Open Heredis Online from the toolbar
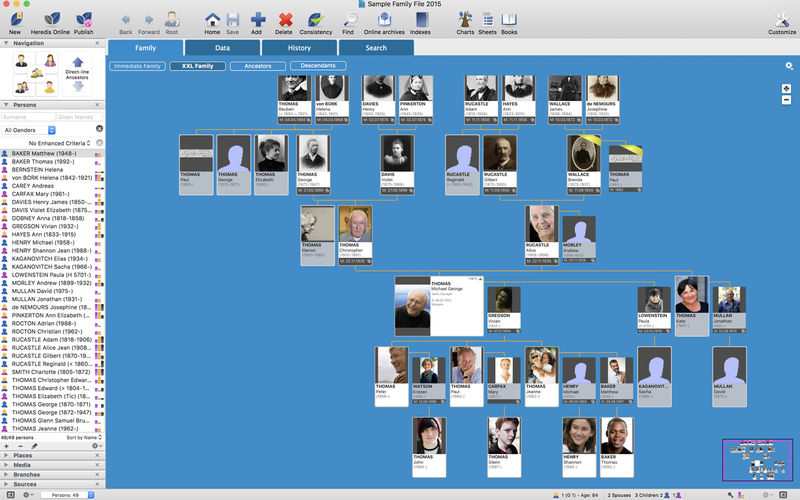Screen dimensions: 800x500 tap(51, 20)
